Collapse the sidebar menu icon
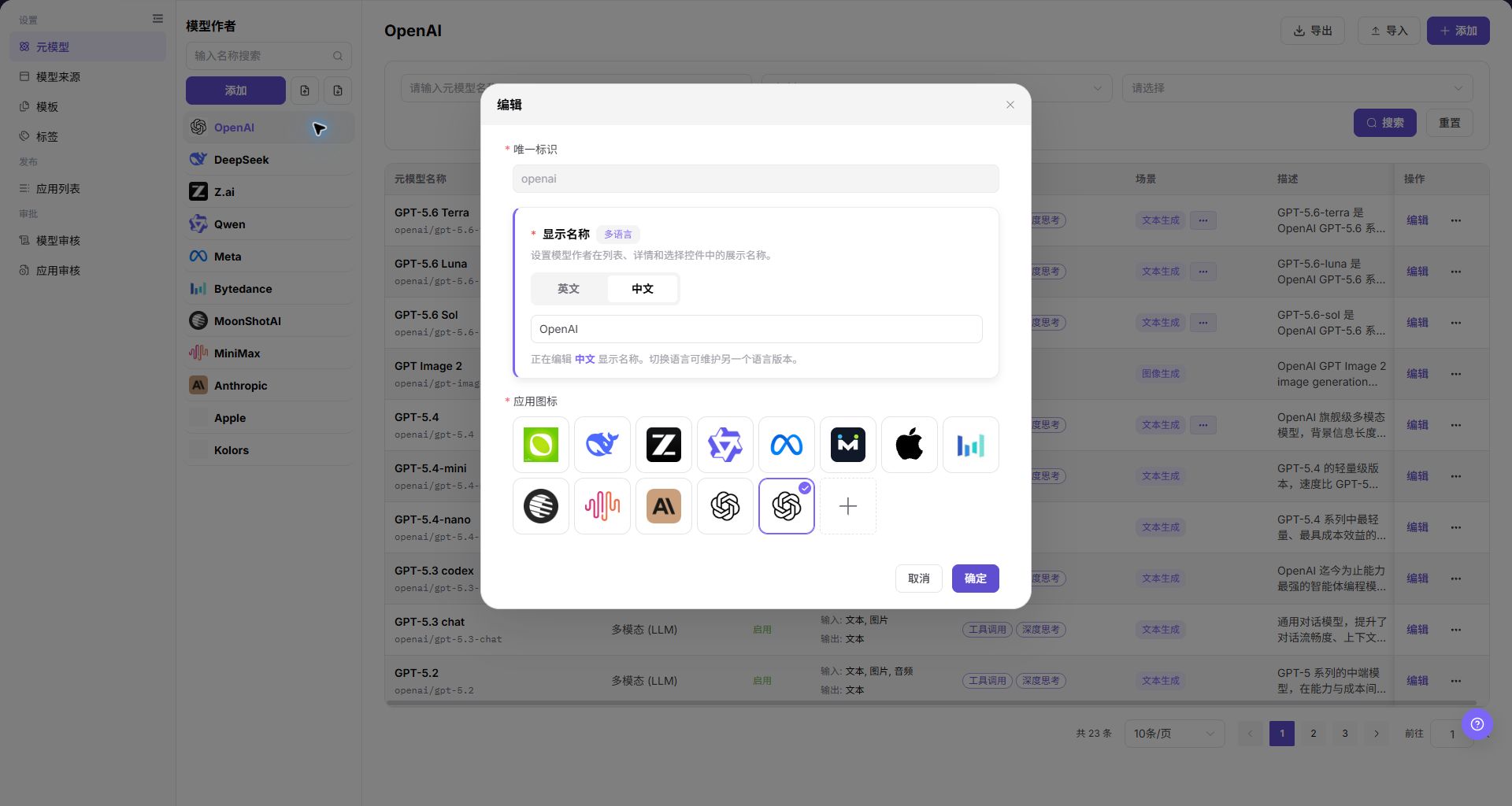Viewport: 1512px width, 806px height. click(x=157, y=19)
